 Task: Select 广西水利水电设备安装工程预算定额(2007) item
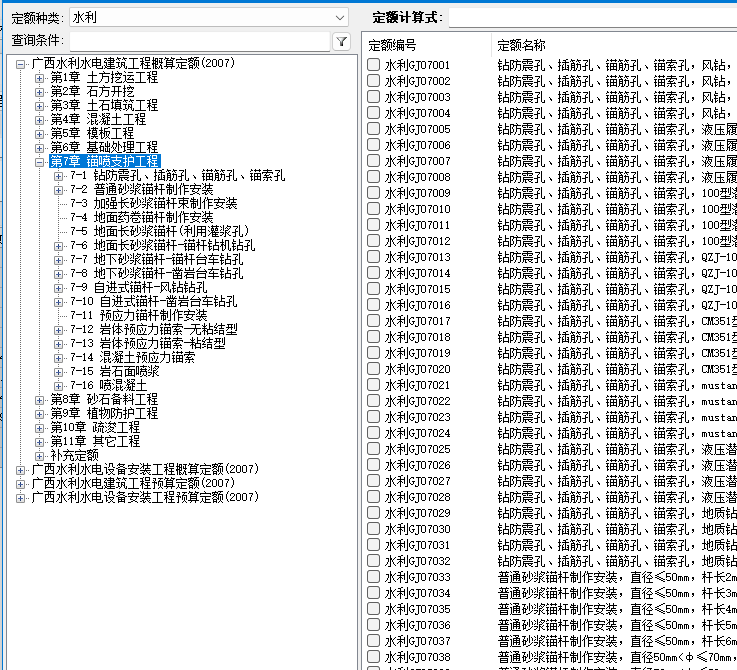(x=145, y=497)
